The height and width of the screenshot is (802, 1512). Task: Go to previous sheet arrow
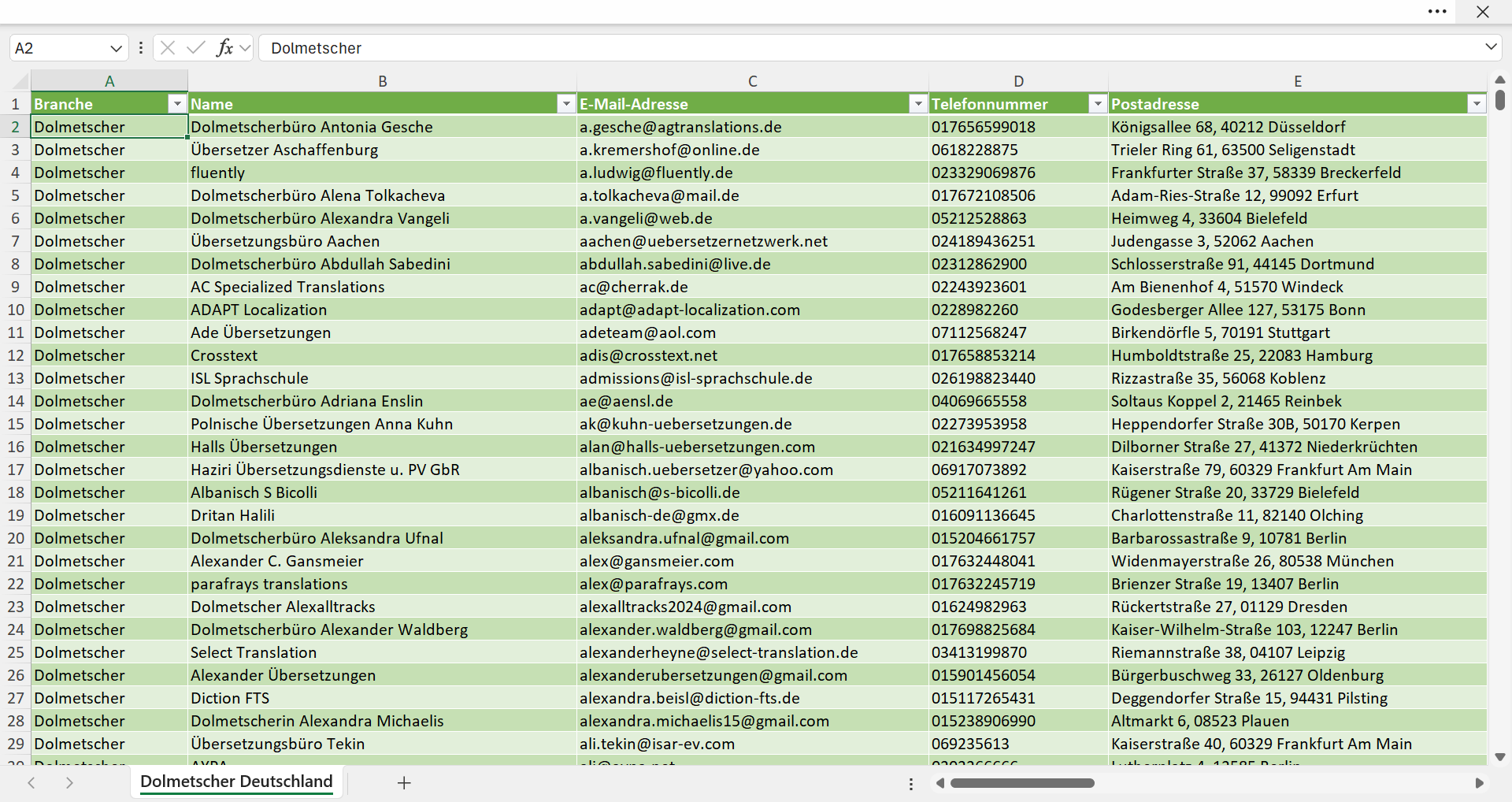pyautogui.click(x=31, y=782)
